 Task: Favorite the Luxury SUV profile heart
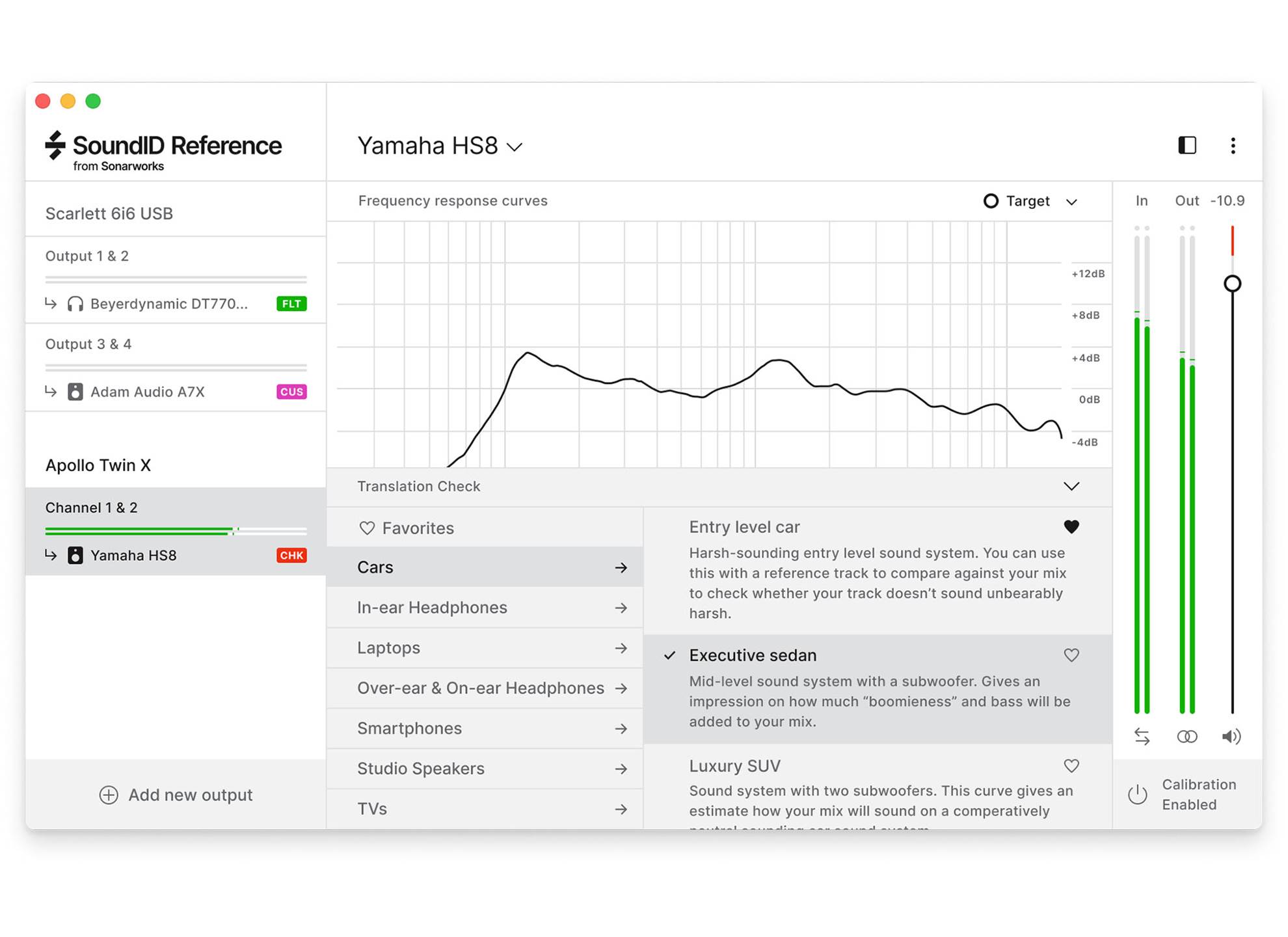1071,766
